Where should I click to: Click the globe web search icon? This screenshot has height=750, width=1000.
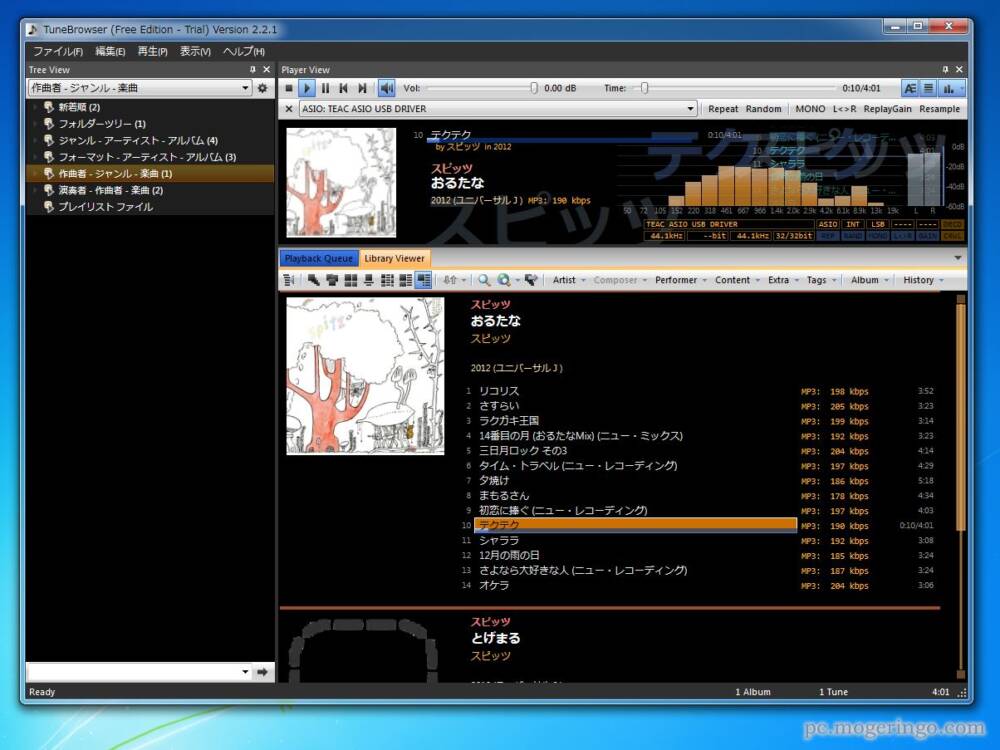point(504,280)
